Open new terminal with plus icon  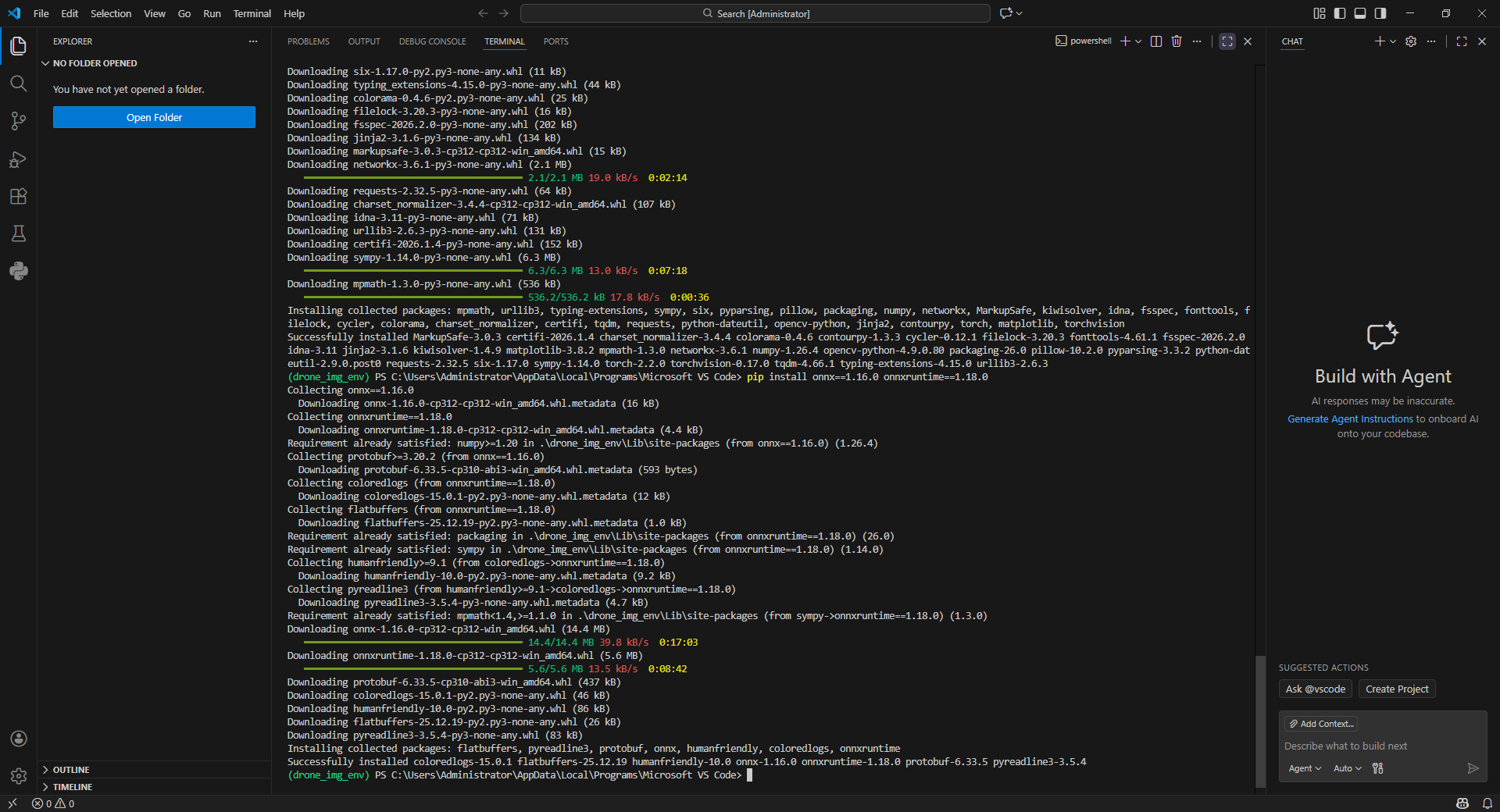[1125, 41]
